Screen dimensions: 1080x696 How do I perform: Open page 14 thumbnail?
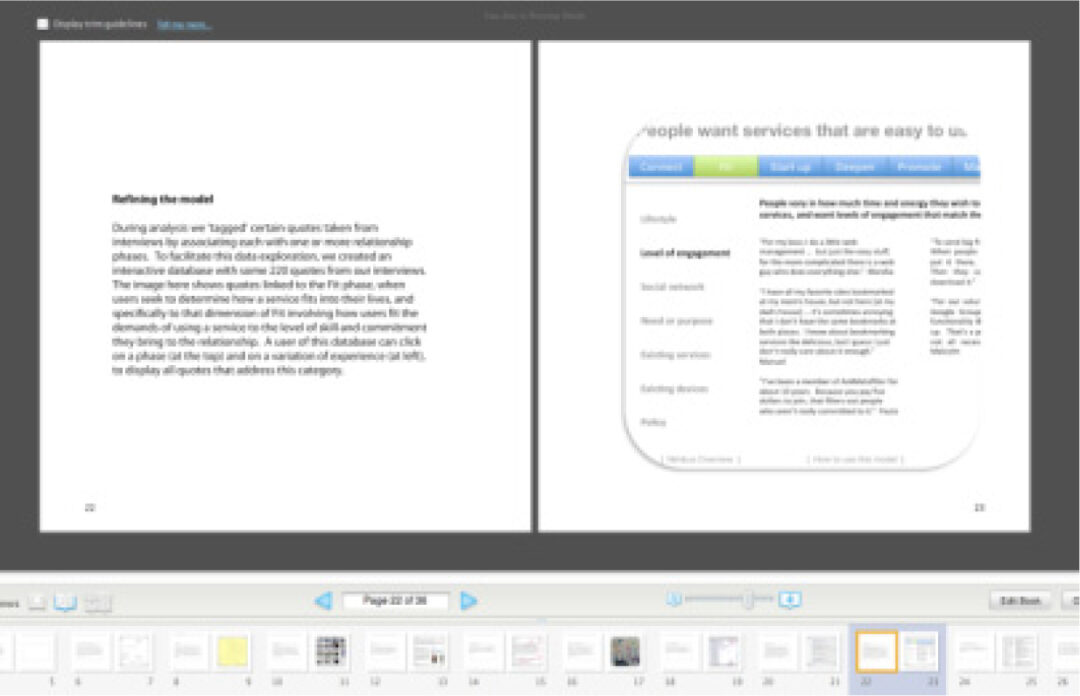(x=482, y=651)
